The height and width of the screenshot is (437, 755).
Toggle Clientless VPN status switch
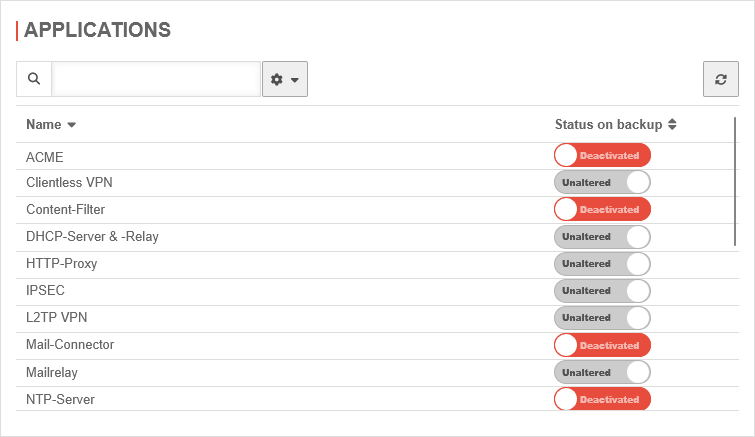[x=602, y=182]
